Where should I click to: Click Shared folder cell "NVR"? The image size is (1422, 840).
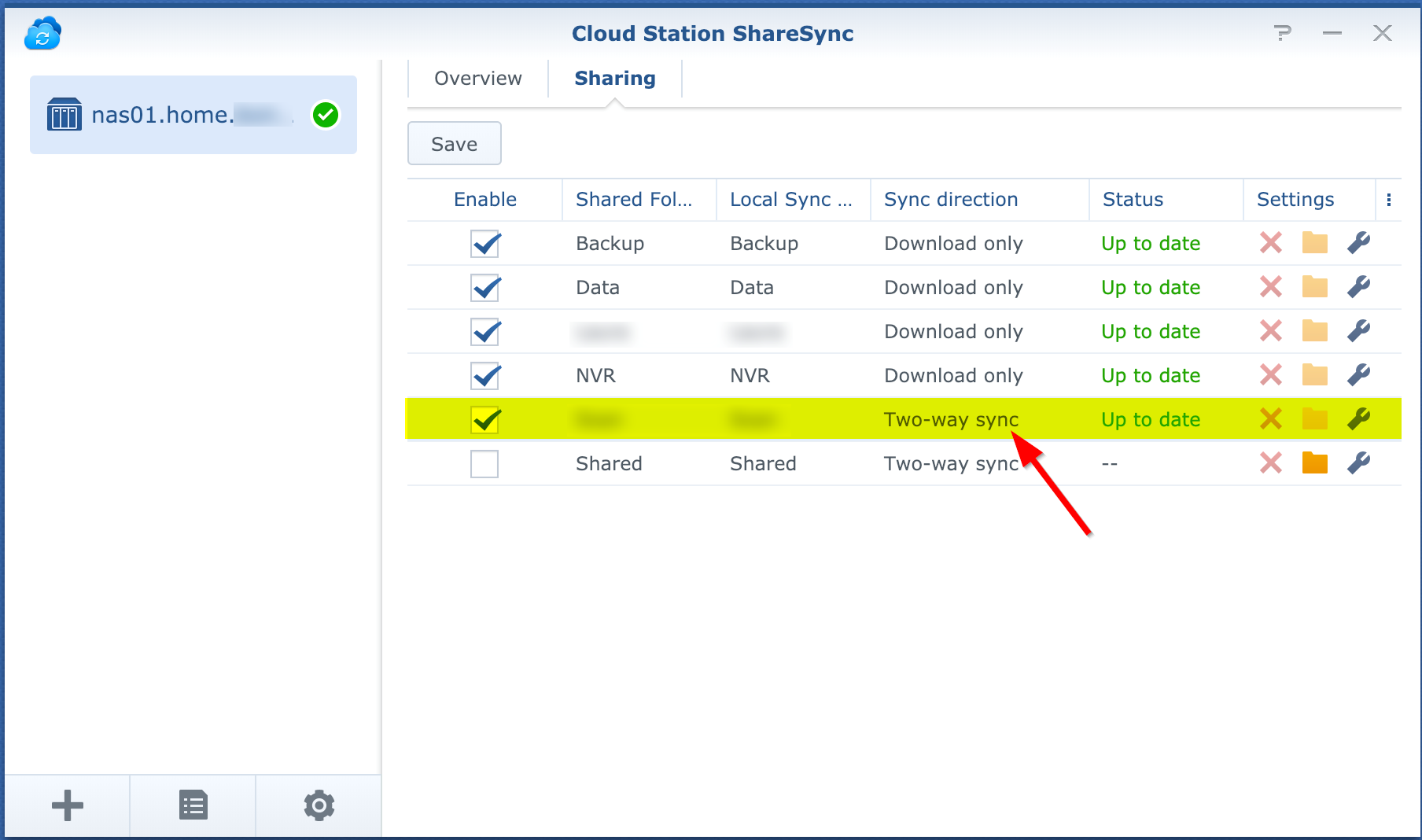pos(595,376)
